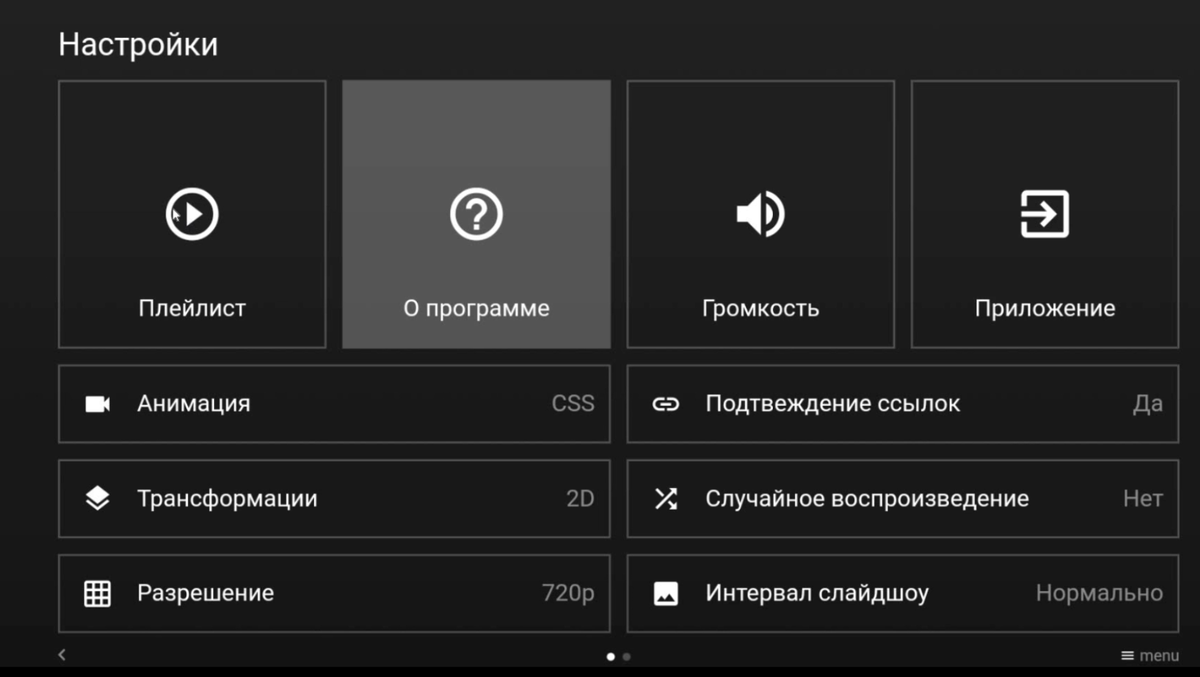
Task: Disable Подтвеждение ссылок setting
Action: coord(900,403)
